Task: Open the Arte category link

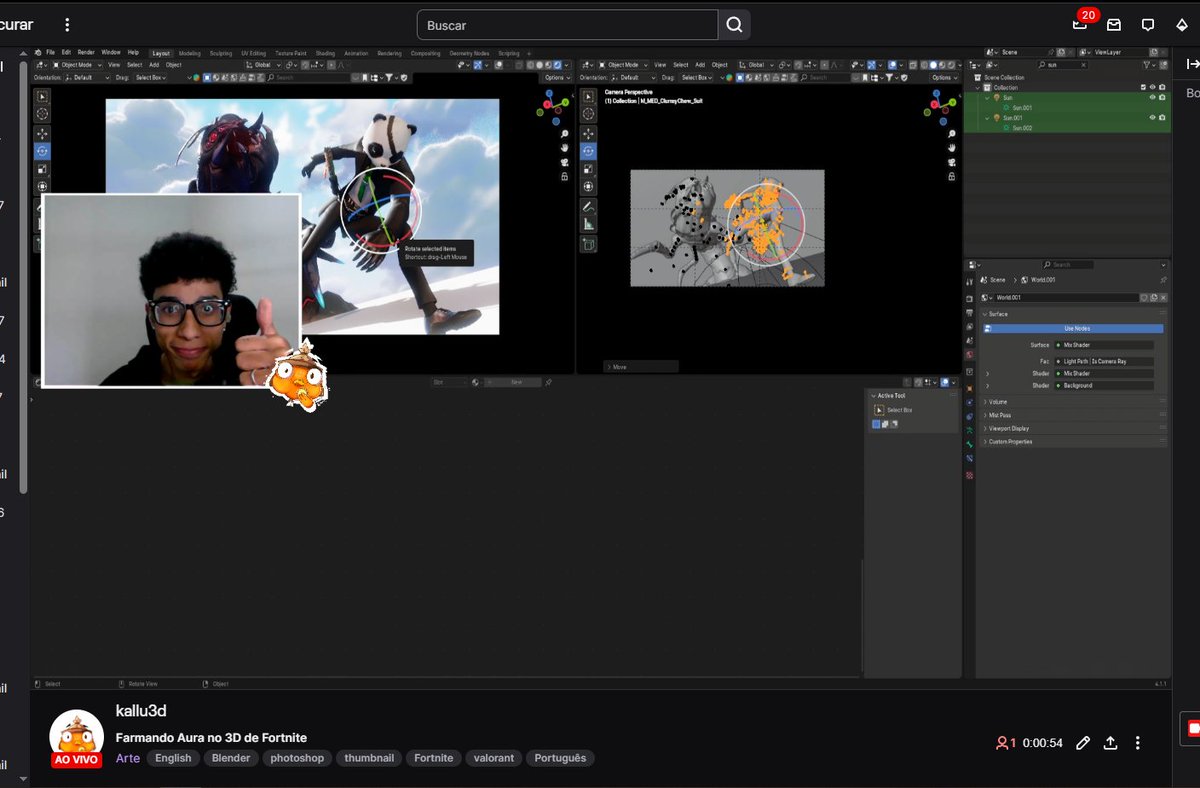Action: point(128,758)
